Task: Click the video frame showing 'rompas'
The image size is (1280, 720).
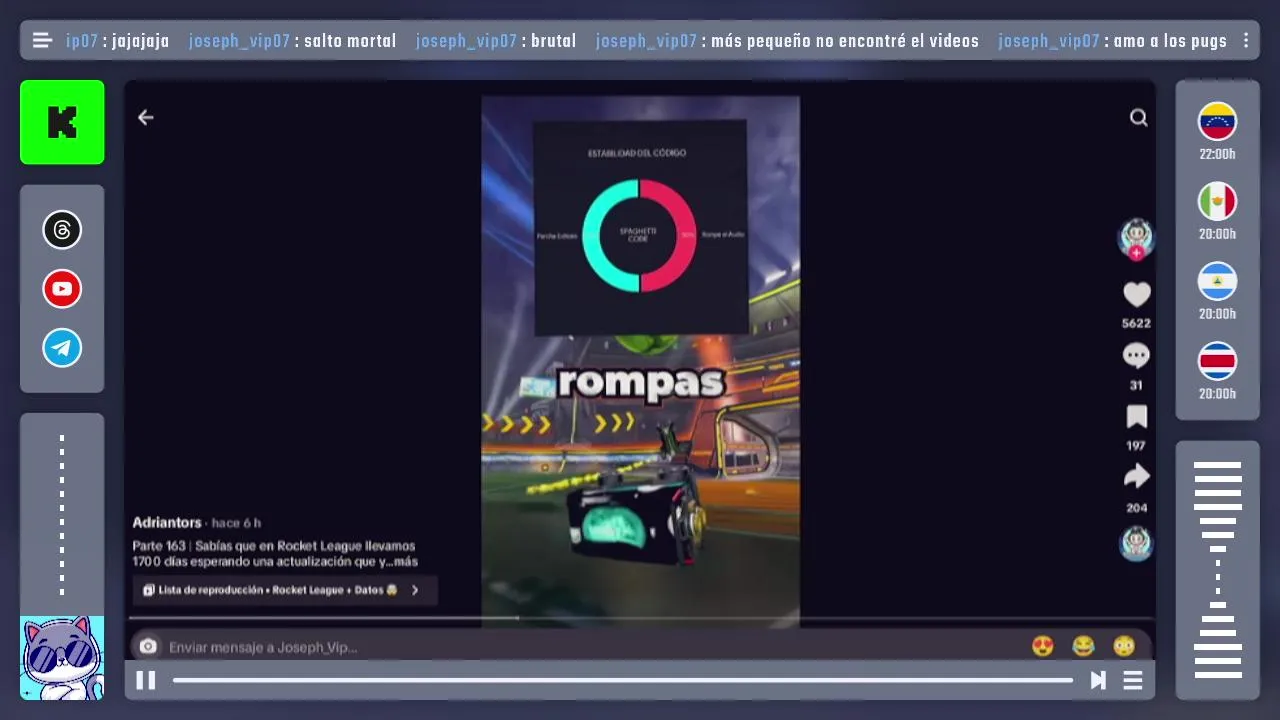Action: pos(640,362)
